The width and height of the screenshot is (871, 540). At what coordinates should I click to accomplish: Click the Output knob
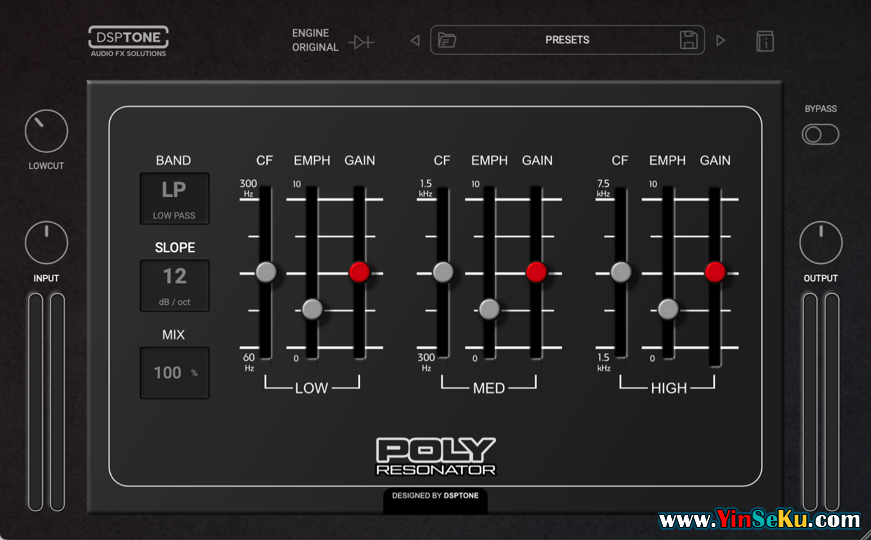click(x=821, y=243)
